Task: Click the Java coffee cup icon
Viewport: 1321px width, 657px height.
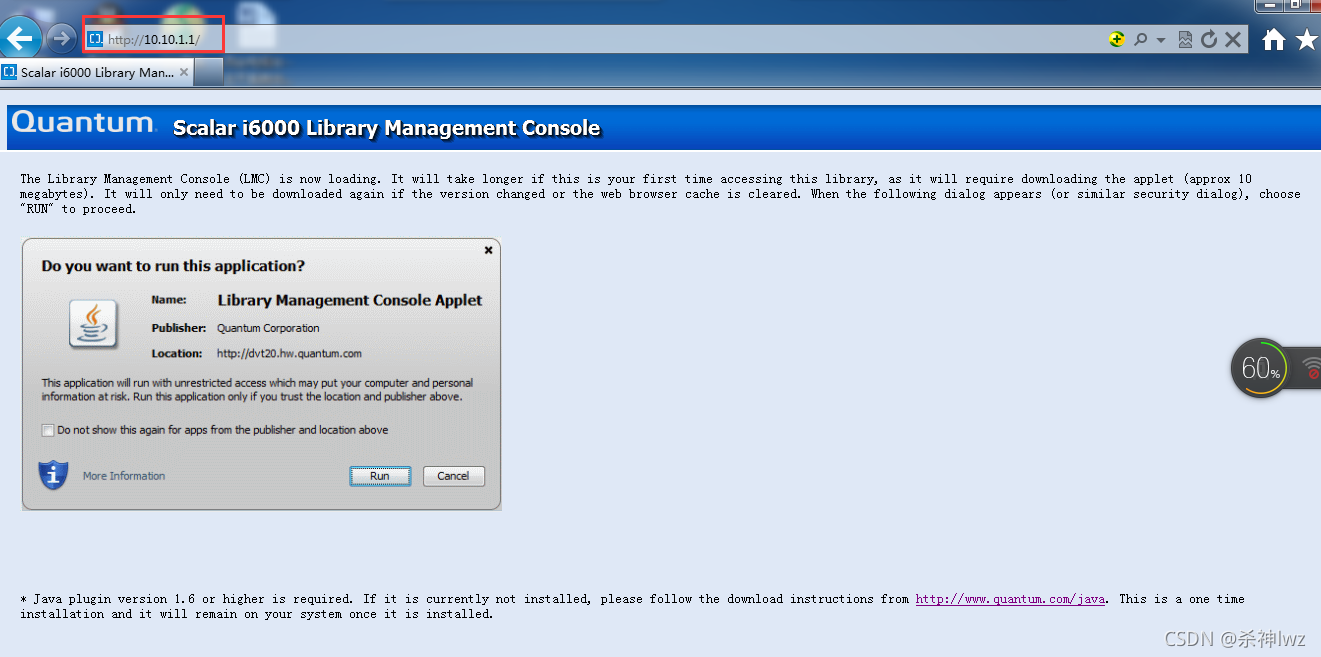Action: click(93, 324)
